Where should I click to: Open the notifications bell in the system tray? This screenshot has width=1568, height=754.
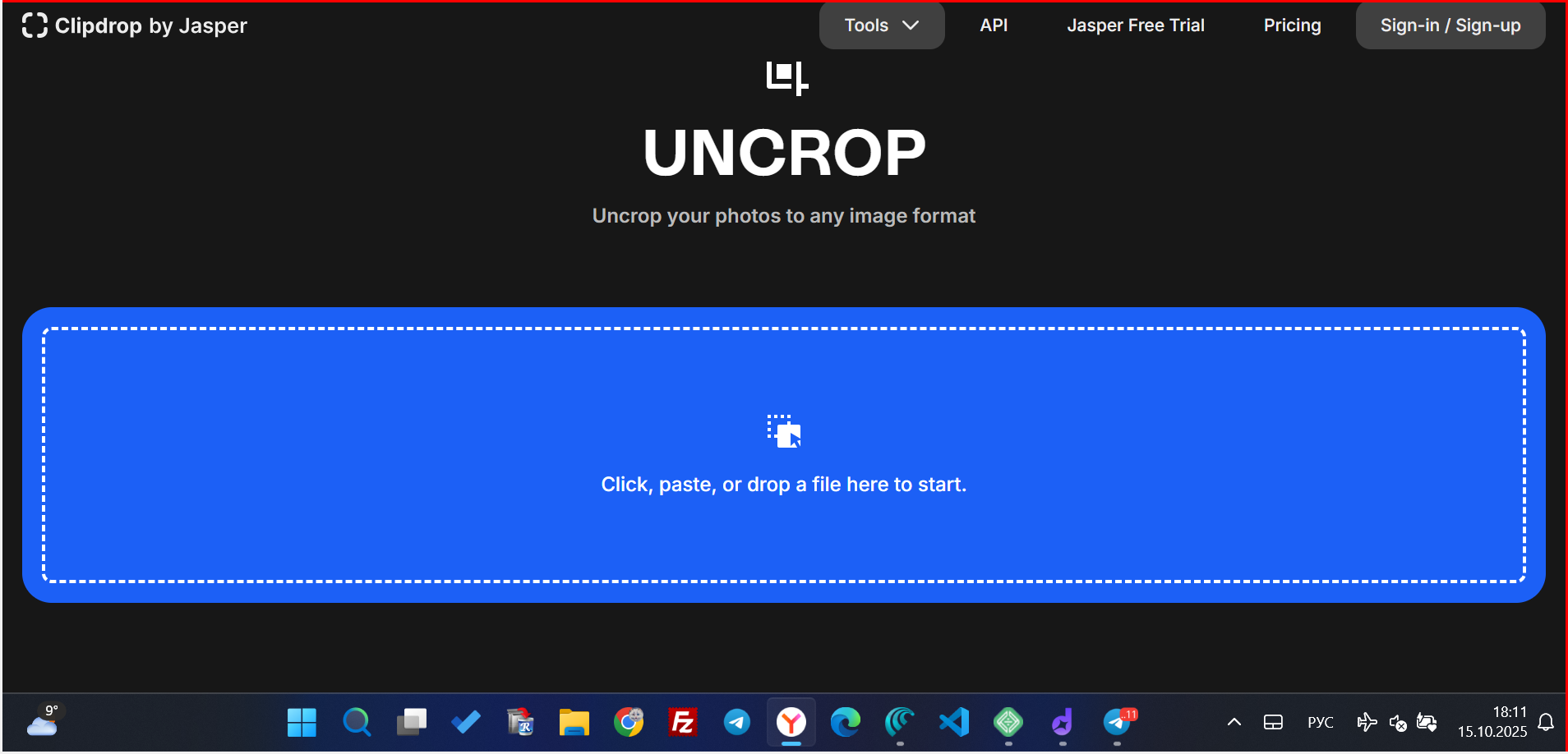click(x=1546, y=722)
